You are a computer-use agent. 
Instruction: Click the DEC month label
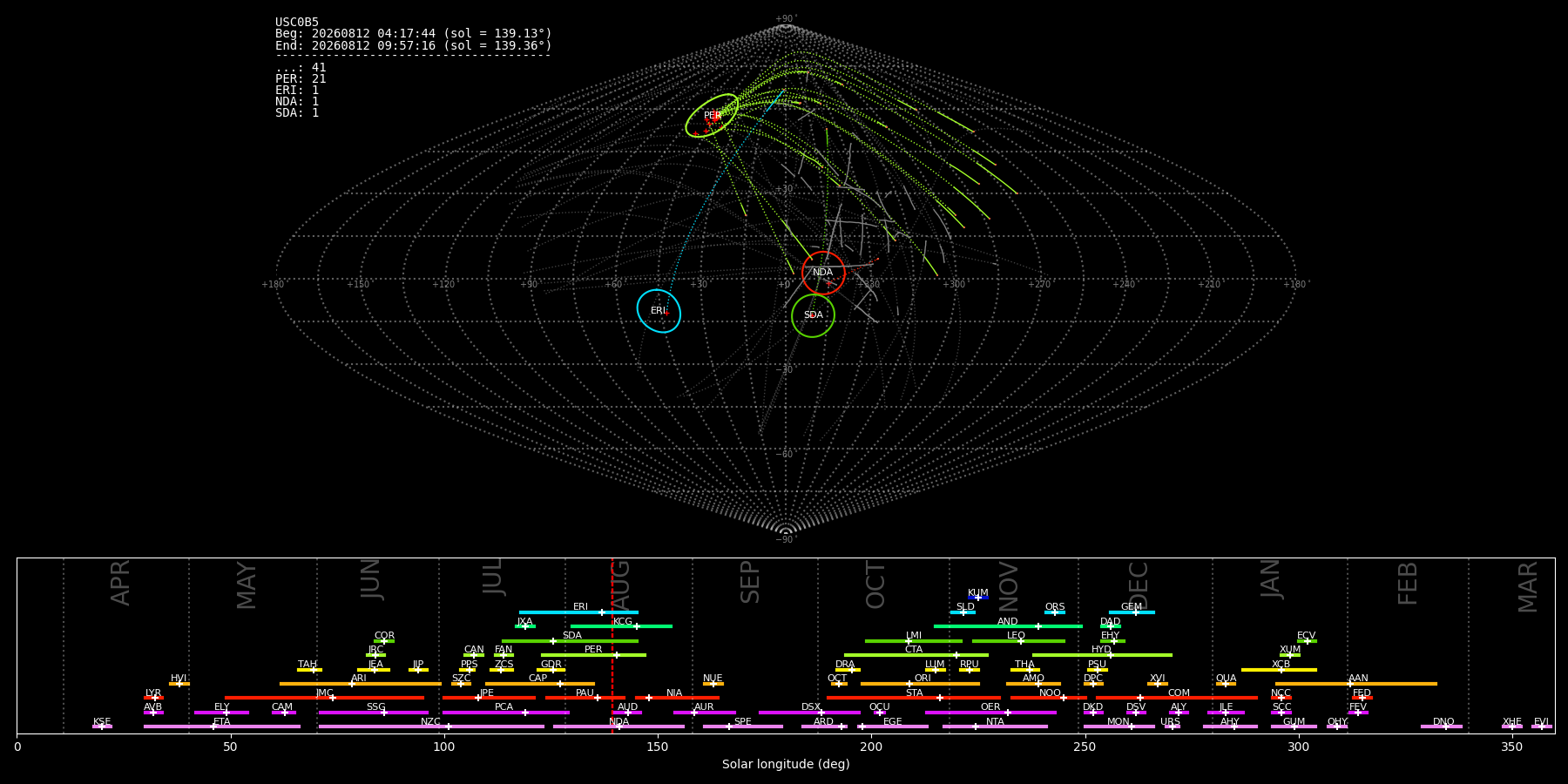pyautogui.click(x=1139, y=585)
